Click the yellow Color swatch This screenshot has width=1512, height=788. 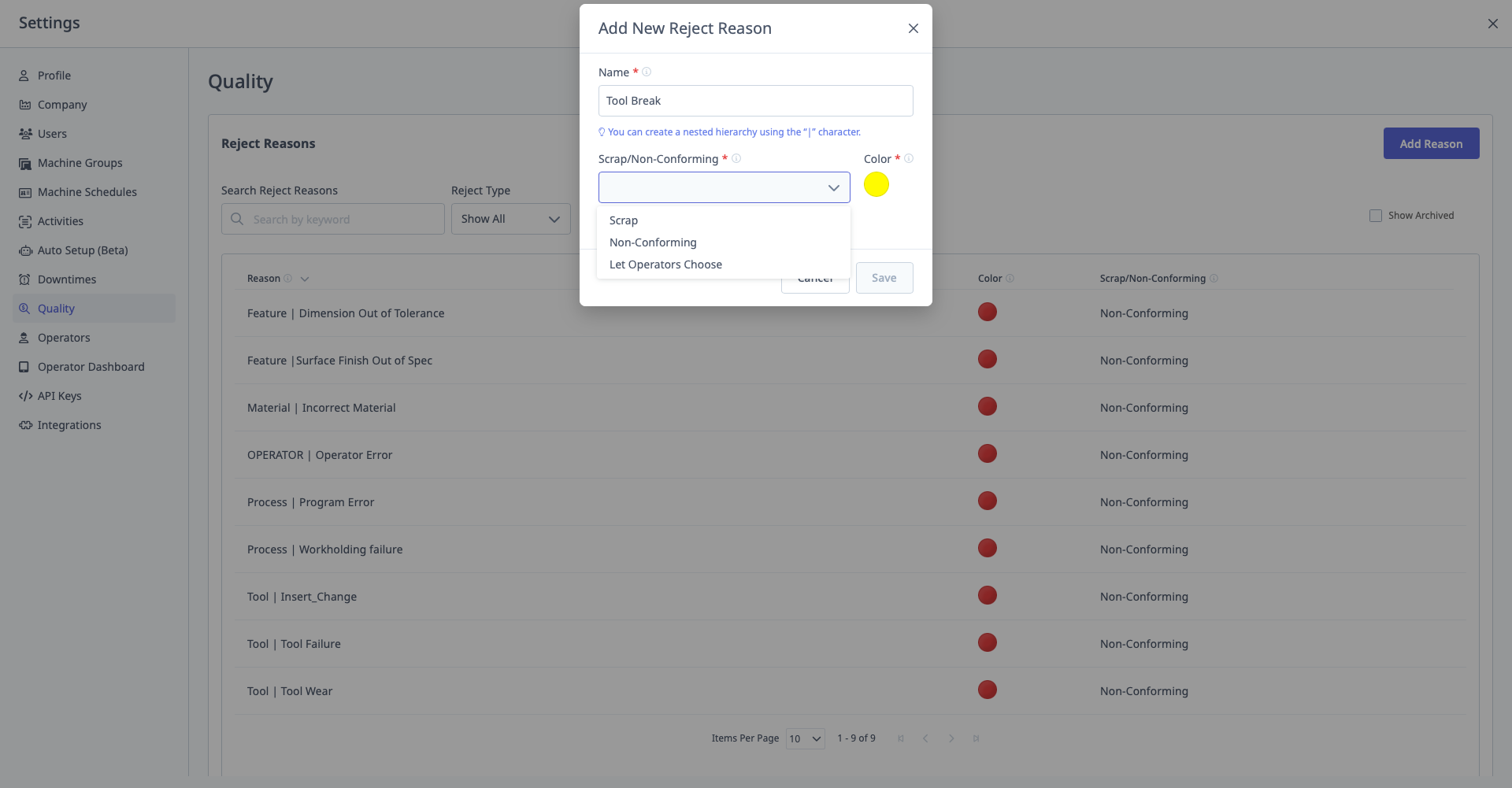click(876, 184)
